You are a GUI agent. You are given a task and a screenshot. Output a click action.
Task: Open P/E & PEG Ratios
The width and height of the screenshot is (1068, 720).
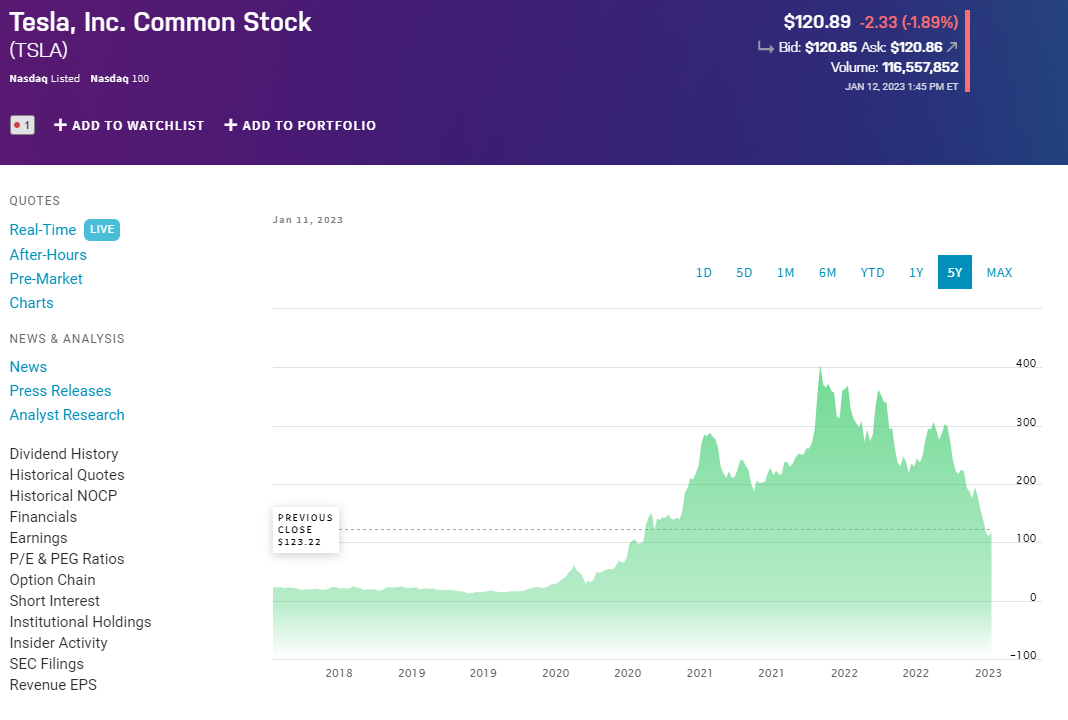coord(67,559)
